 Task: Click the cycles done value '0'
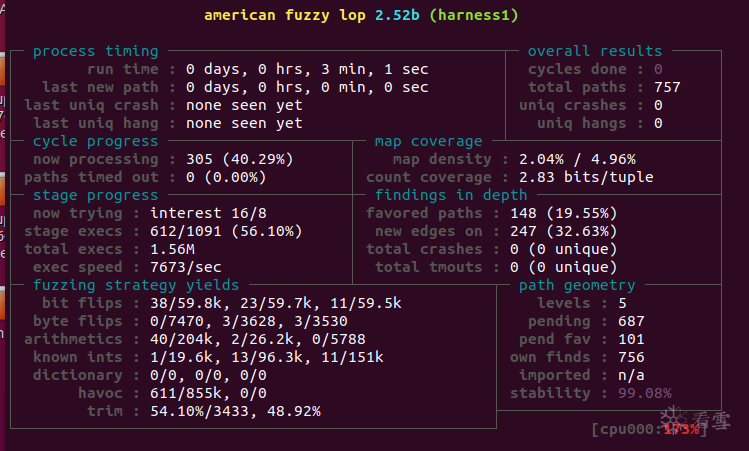click(x=658, y=69)
